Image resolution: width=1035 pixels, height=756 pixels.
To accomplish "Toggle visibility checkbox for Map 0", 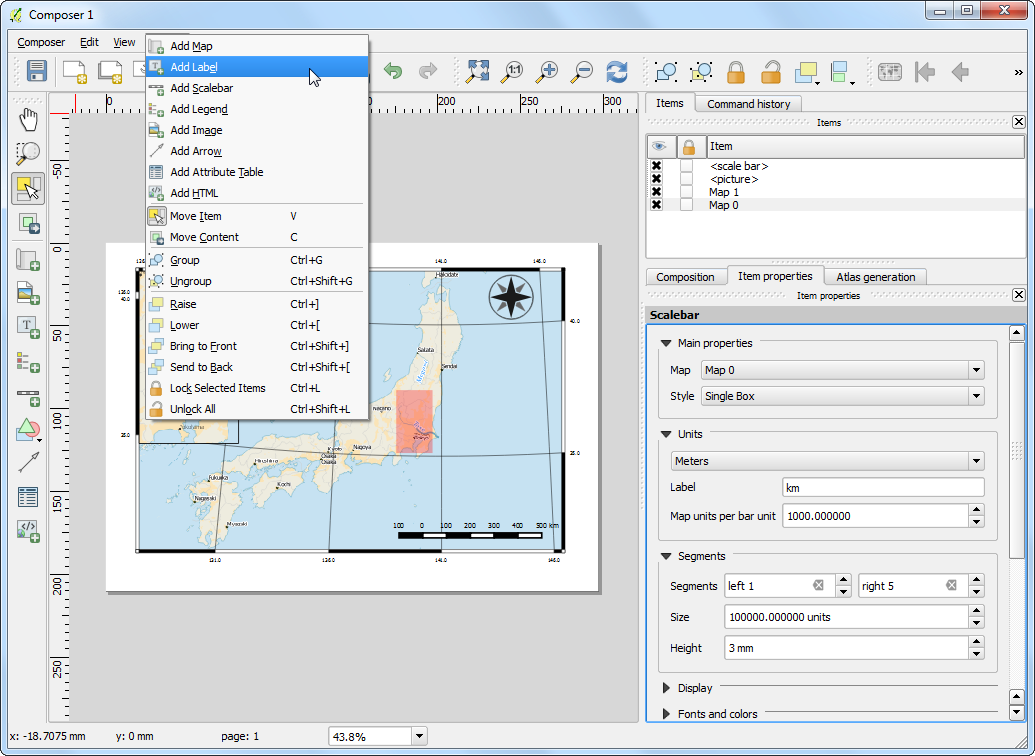I will tap(656, 205).
